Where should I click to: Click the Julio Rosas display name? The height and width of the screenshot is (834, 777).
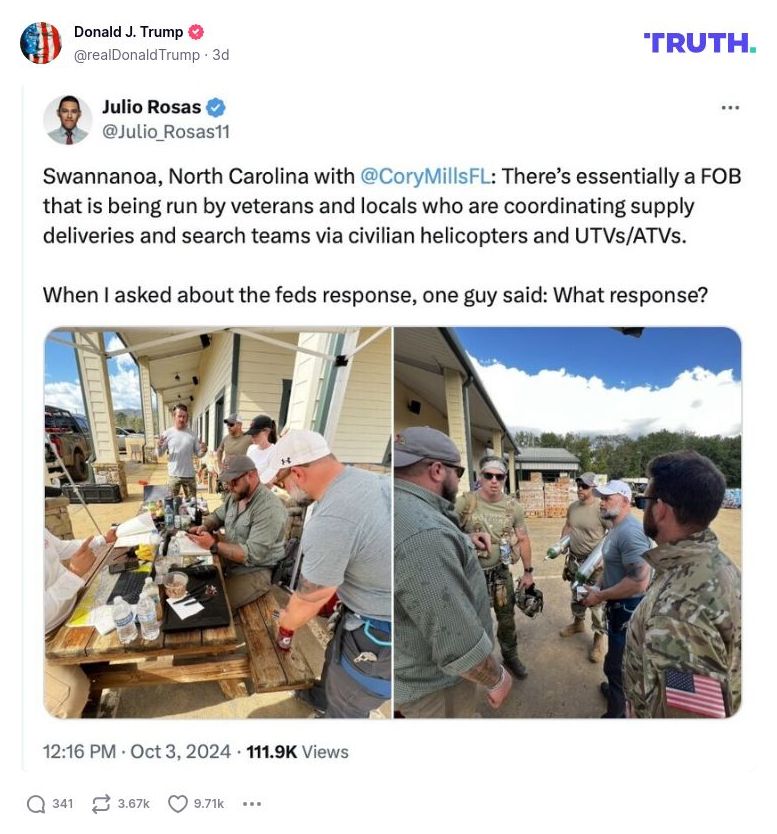(152, 107)
